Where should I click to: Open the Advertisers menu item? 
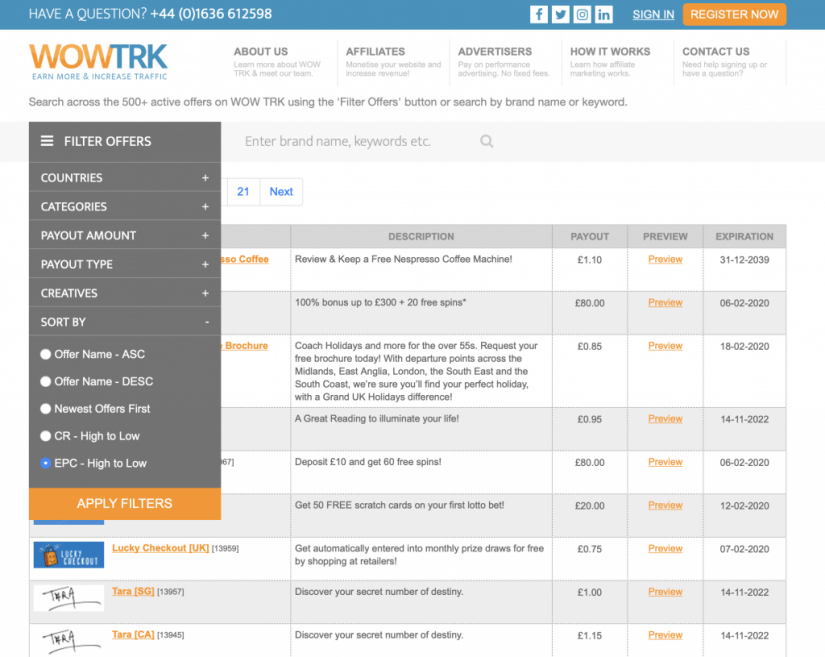point(496,51)
